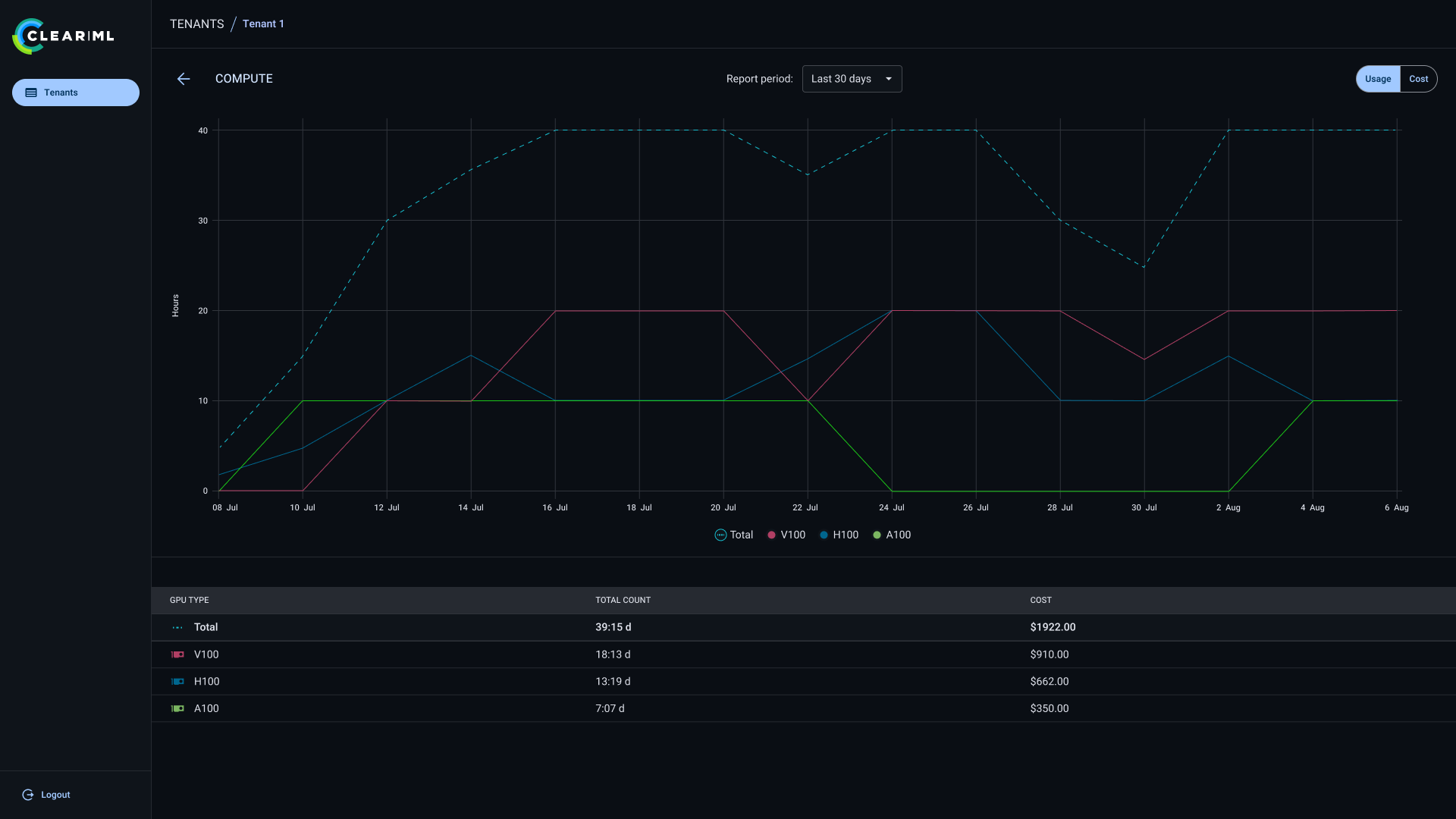Click the V100 GPU icon in table
Image resolution: width=1456 pixels, height=819 pixels.
[x=177, y=654]
